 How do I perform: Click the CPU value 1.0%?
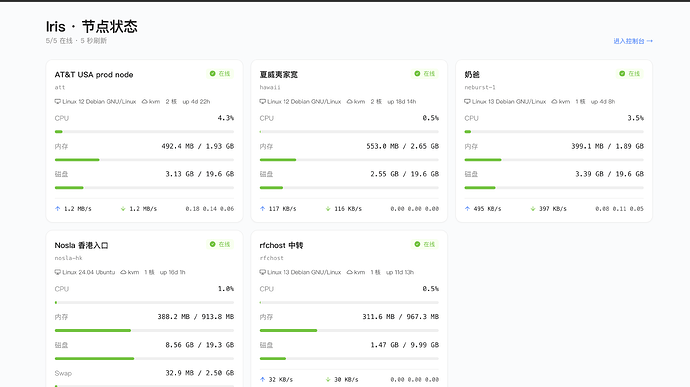(x=226, y=289)
